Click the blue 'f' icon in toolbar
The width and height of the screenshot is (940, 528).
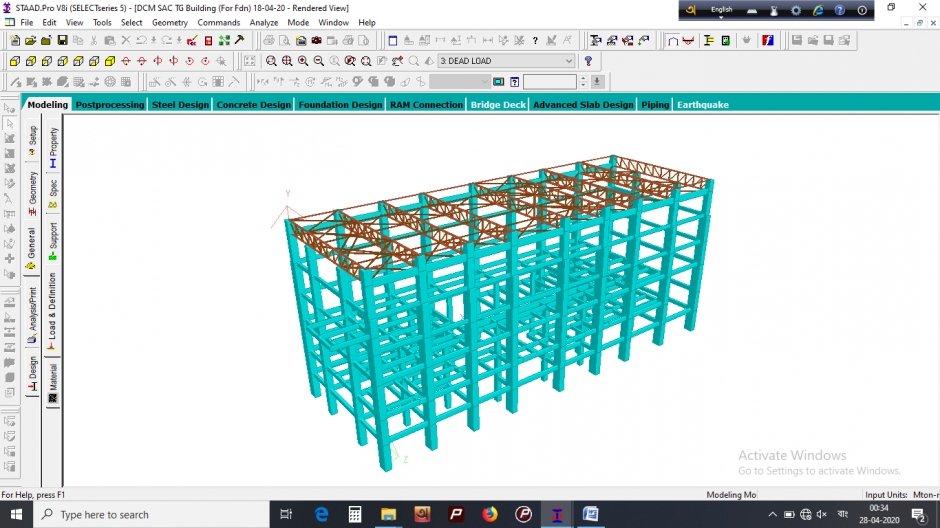coord(767,41)
